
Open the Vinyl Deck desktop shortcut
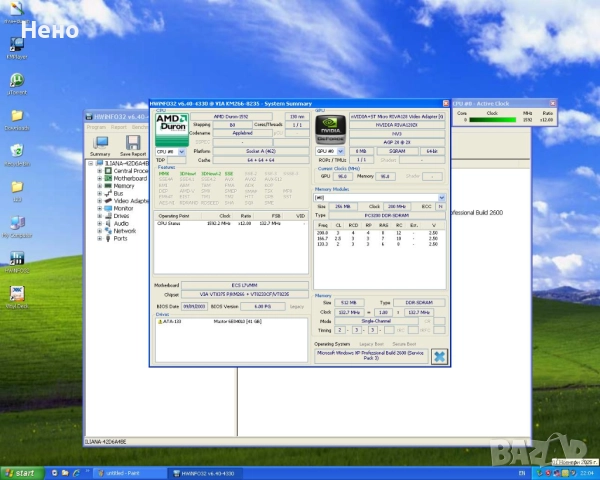coord(17,298)
